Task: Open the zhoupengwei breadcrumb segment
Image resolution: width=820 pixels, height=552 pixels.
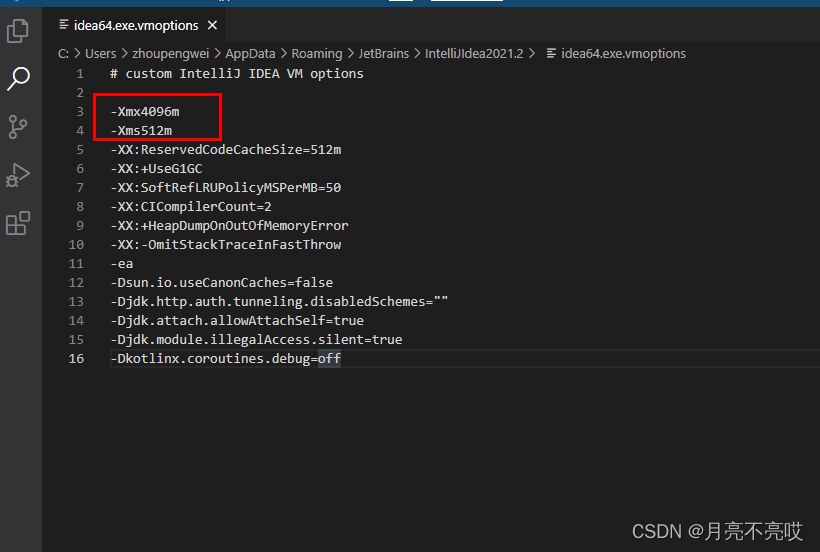Action: [x=170, y=53]
